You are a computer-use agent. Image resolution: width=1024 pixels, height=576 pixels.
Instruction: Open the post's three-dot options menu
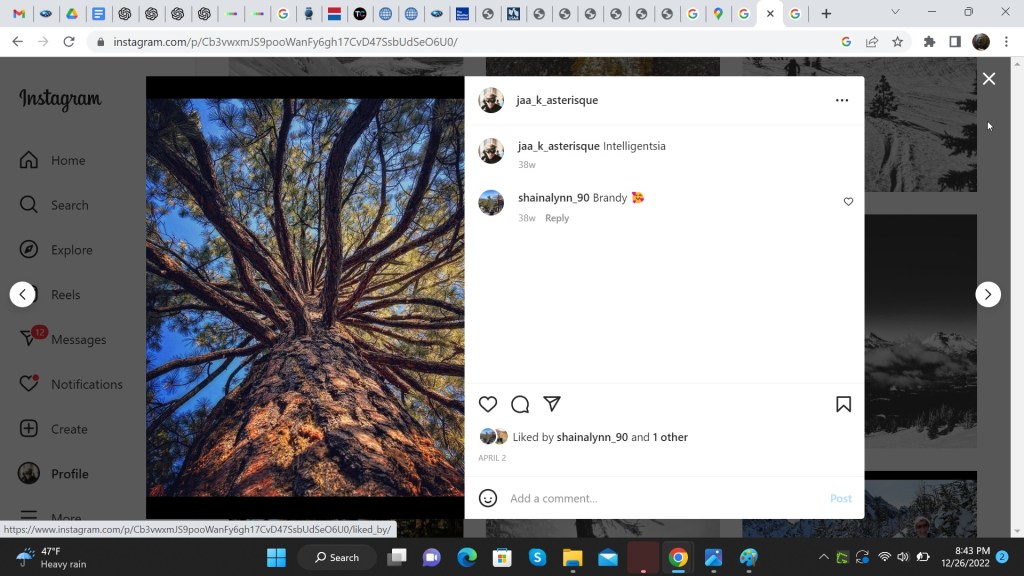(842, 100)
